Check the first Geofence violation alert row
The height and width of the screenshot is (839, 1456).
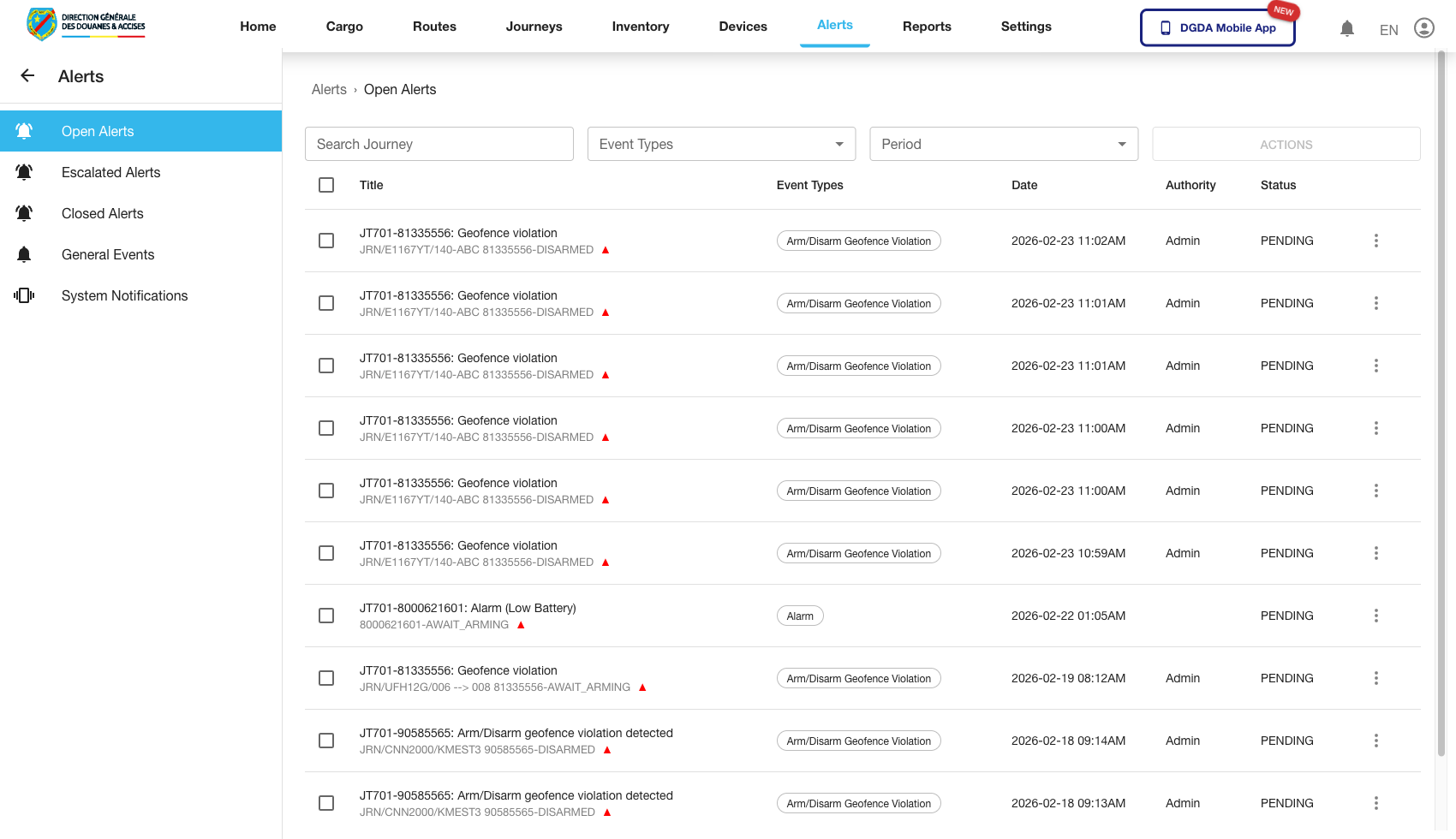pos(326,241)
